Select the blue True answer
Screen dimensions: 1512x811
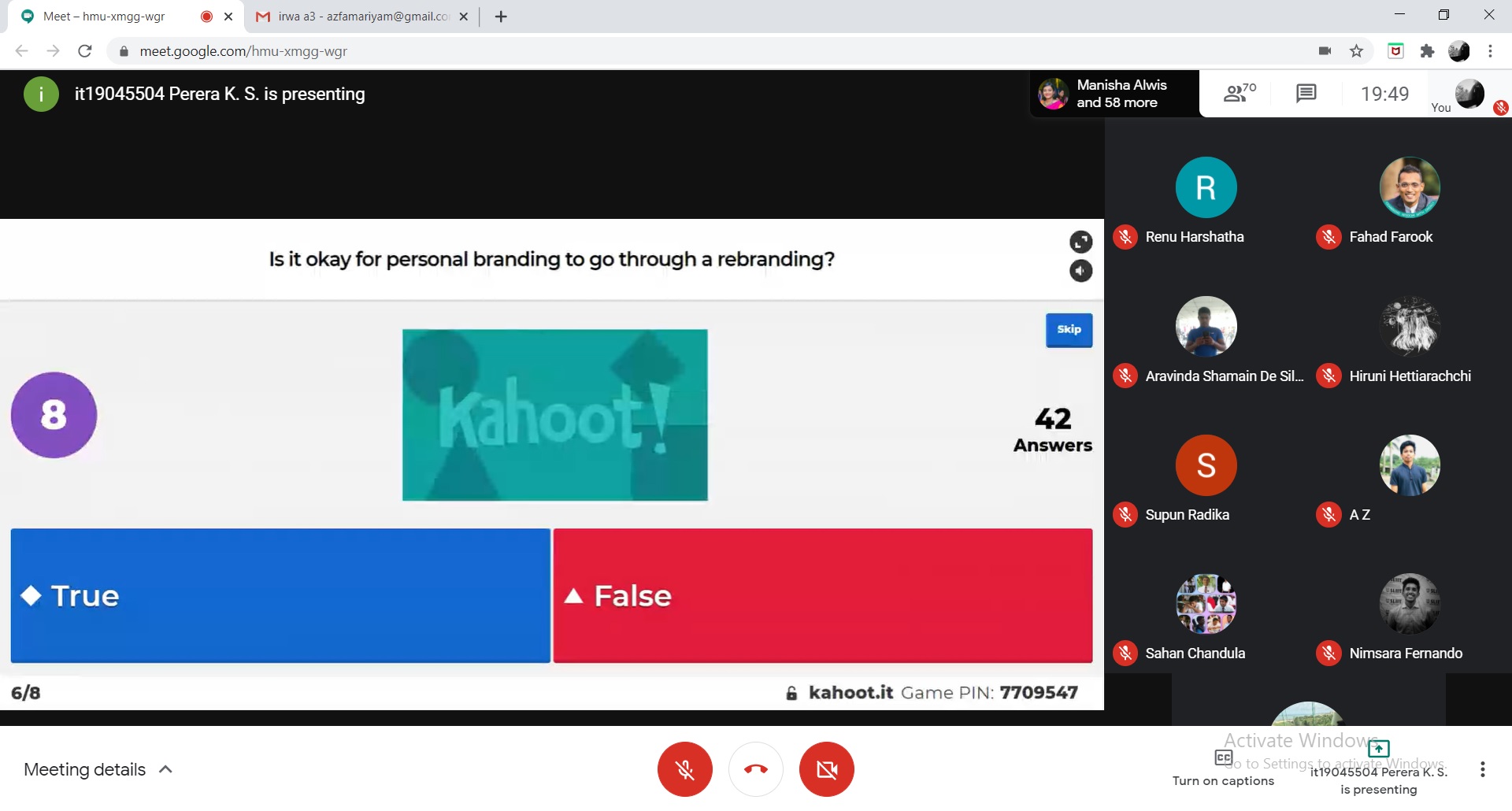[280, 595]
